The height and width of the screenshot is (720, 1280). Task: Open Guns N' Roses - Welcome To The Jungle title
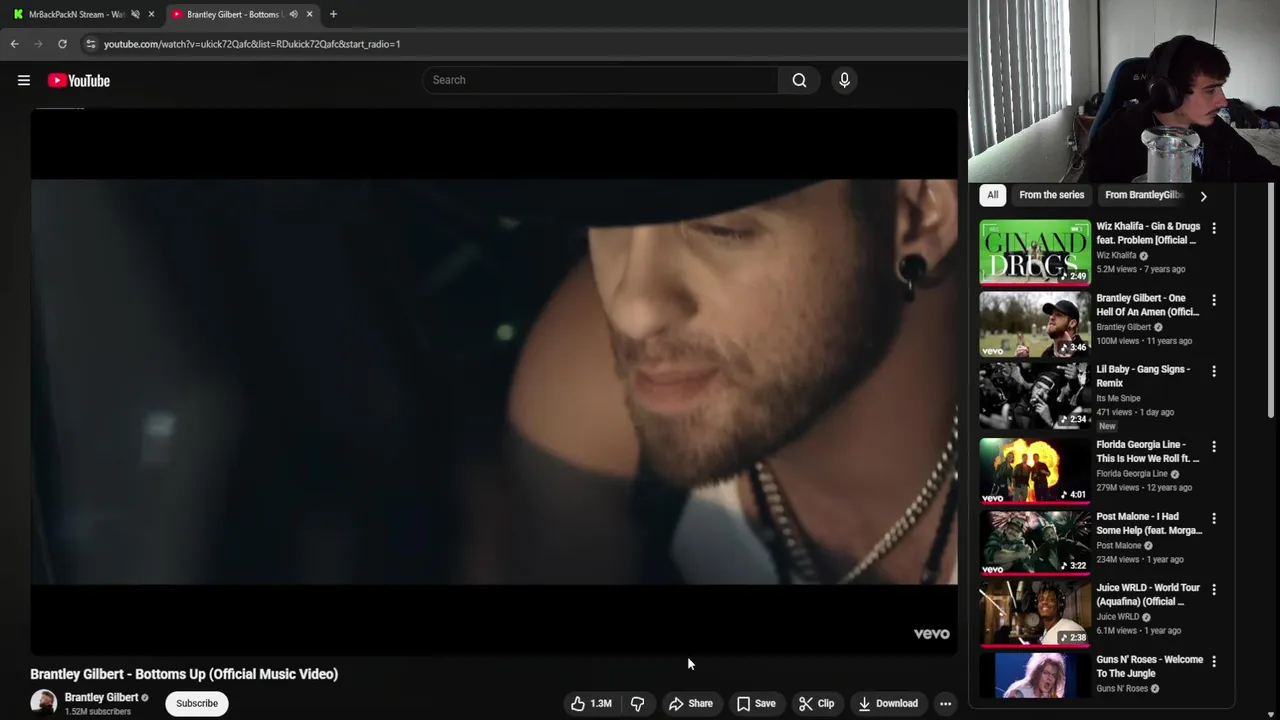click(1149, 666)
